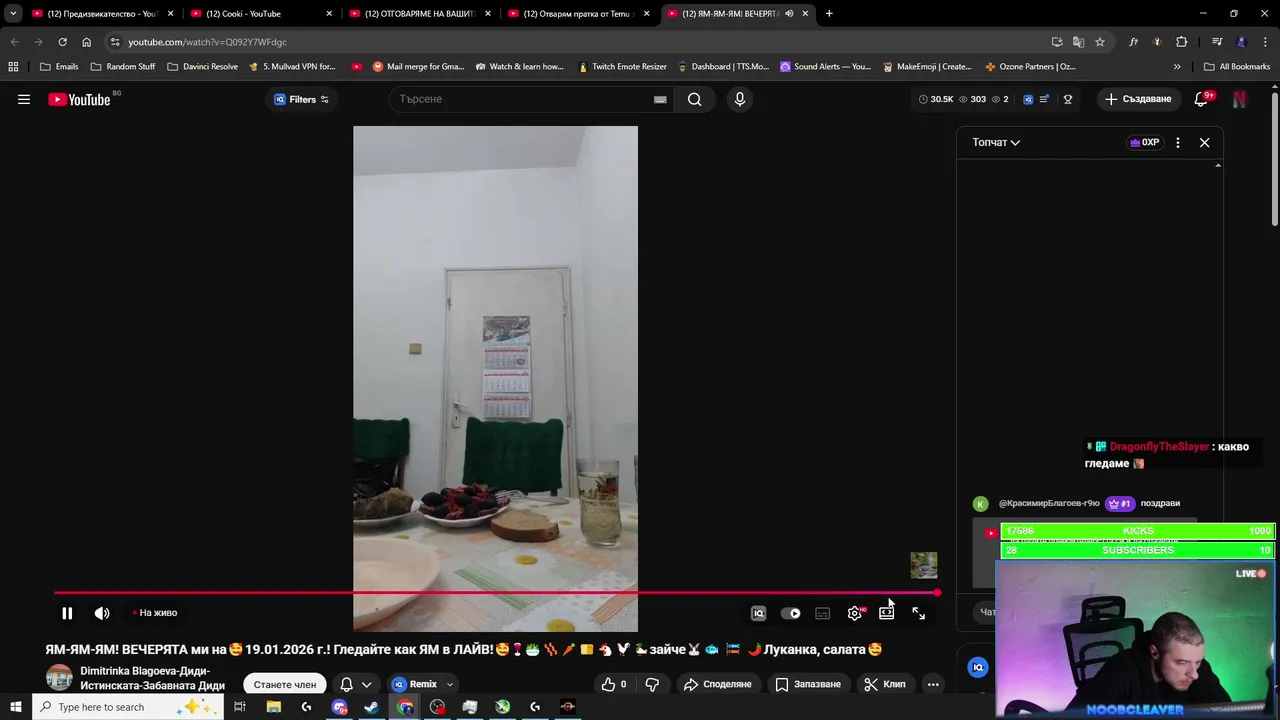The image size is (1280, 720).
Task: Click channel name Dimitrinka Blagoeva-Диди
Action: 152,678
